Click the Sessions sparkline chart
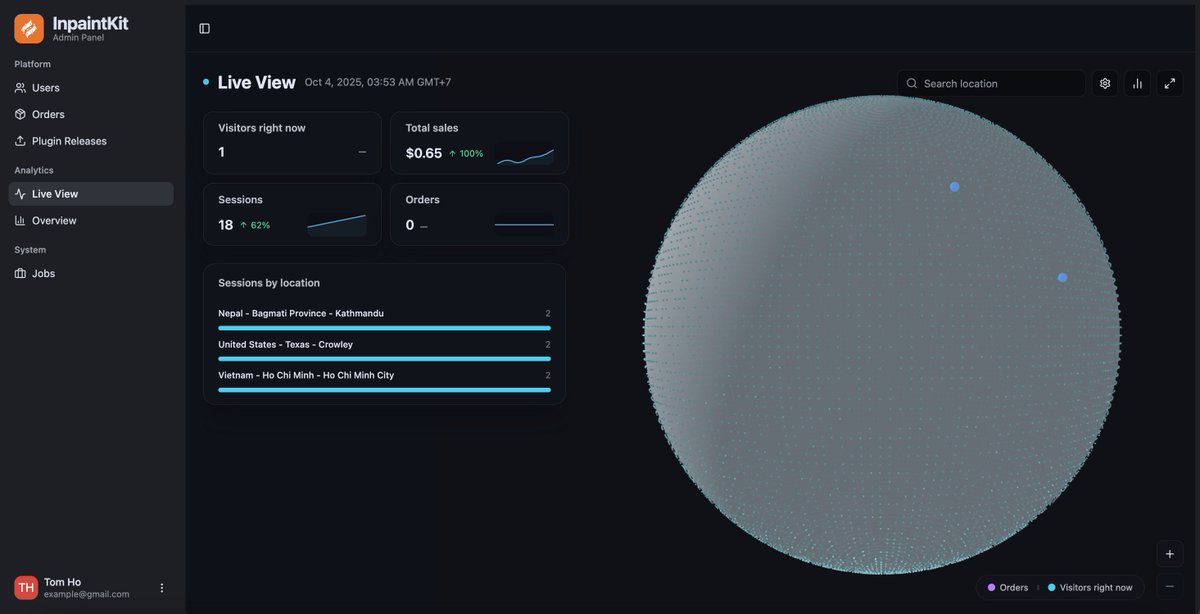 pyautogui.click(x=337, y=225)
